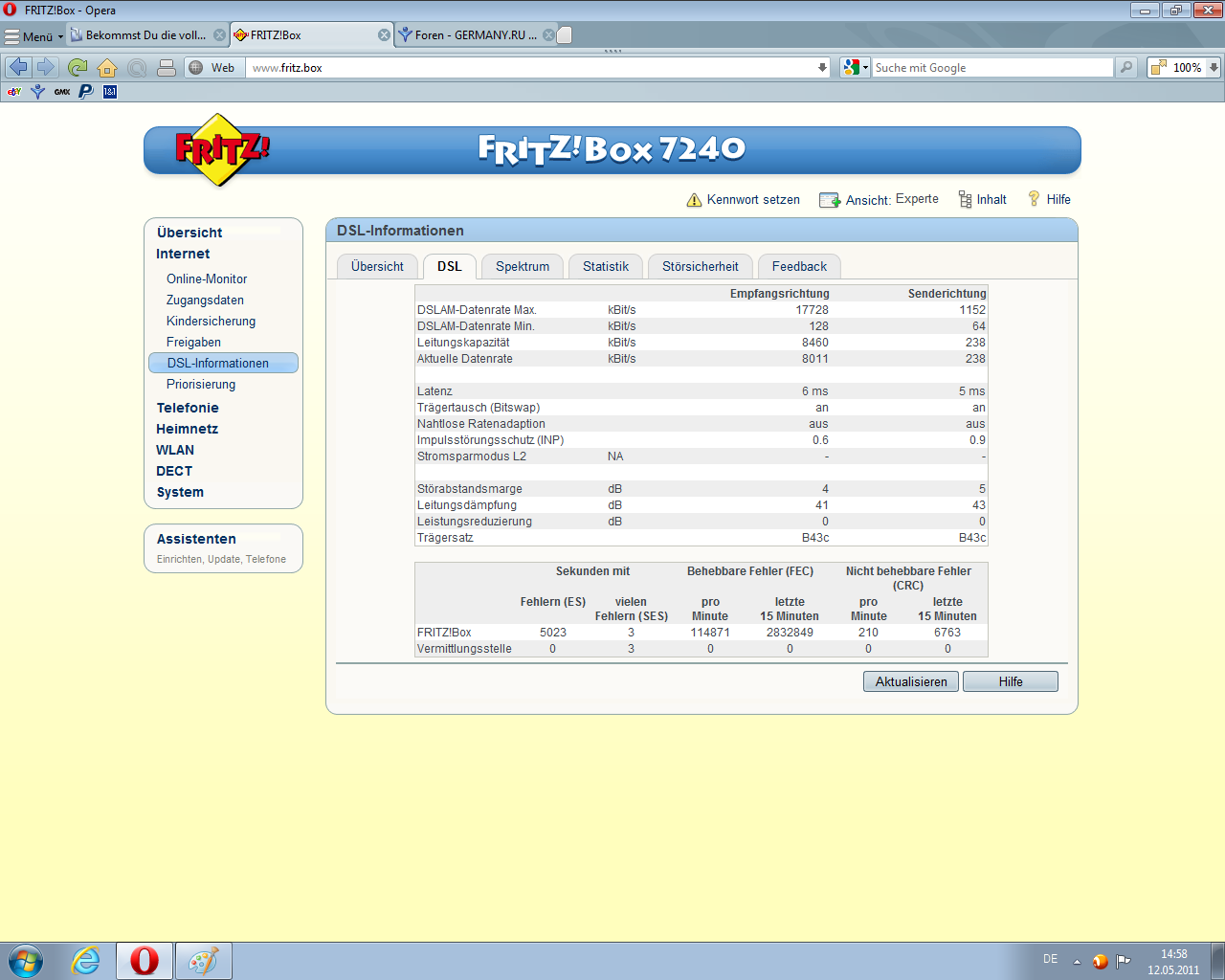Image resolution: width=1225 pixels, height=980 pixels.
Task: Open the home page icon
Action: point(107,67)
